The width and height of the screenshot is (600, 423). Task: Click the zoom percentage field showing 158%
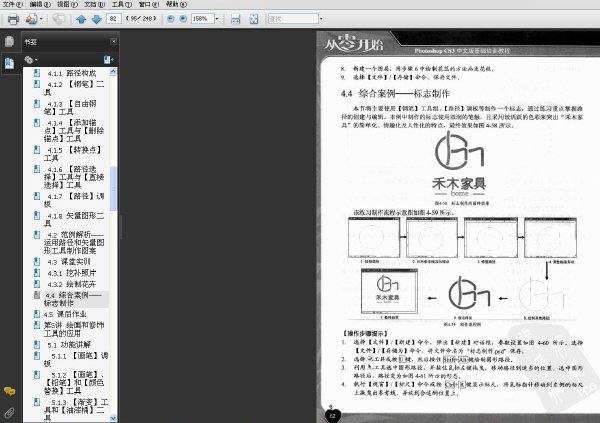pos(202,18)
